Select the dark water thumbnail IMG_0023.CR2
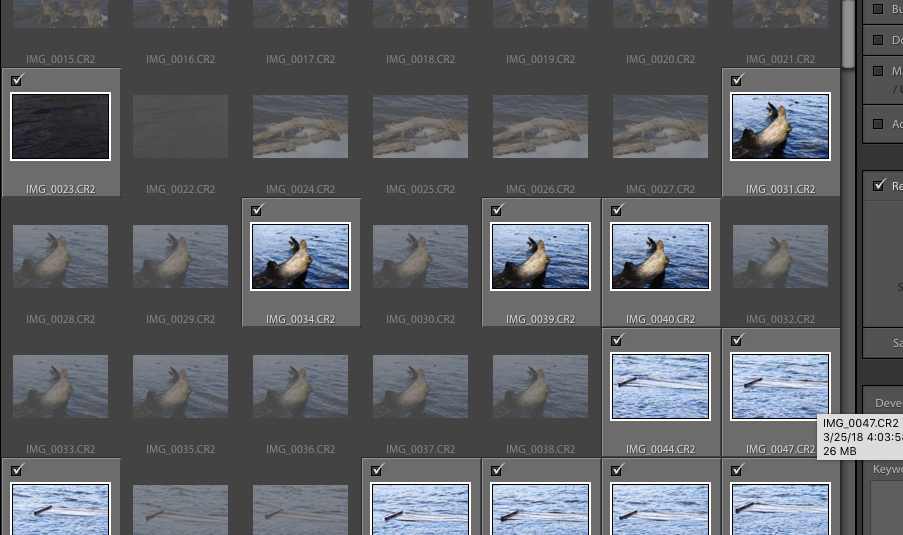The width and height of the screenshot is (903, 535). pos(60,126)
